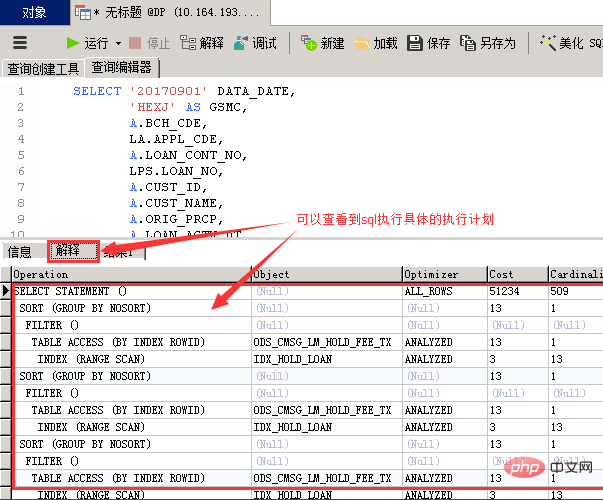
Task: Click the Cardinality column header
Action: 576,274
